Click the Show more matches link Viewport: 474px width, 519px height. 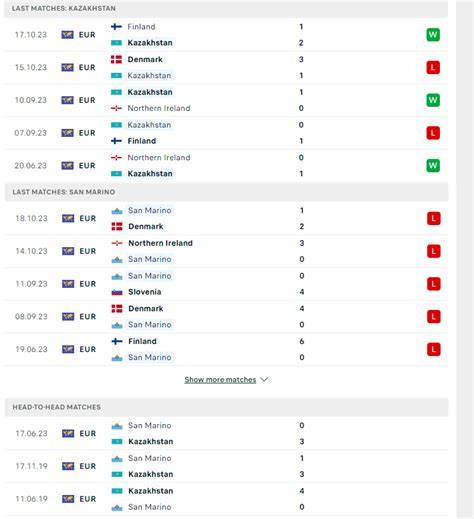(220, 380)
